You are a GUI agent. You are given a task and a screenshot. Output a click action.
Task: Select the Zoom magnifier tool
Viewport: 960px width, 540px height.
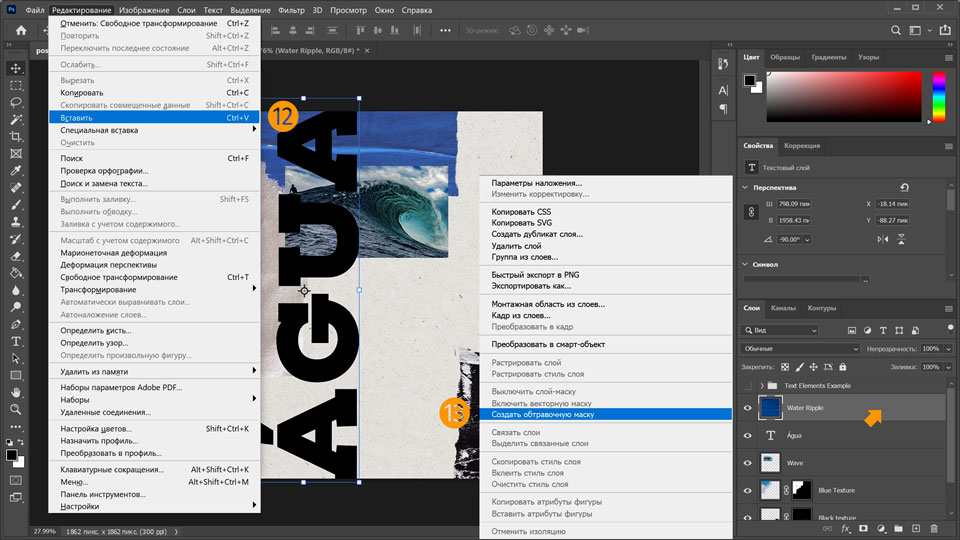[16, 409]
